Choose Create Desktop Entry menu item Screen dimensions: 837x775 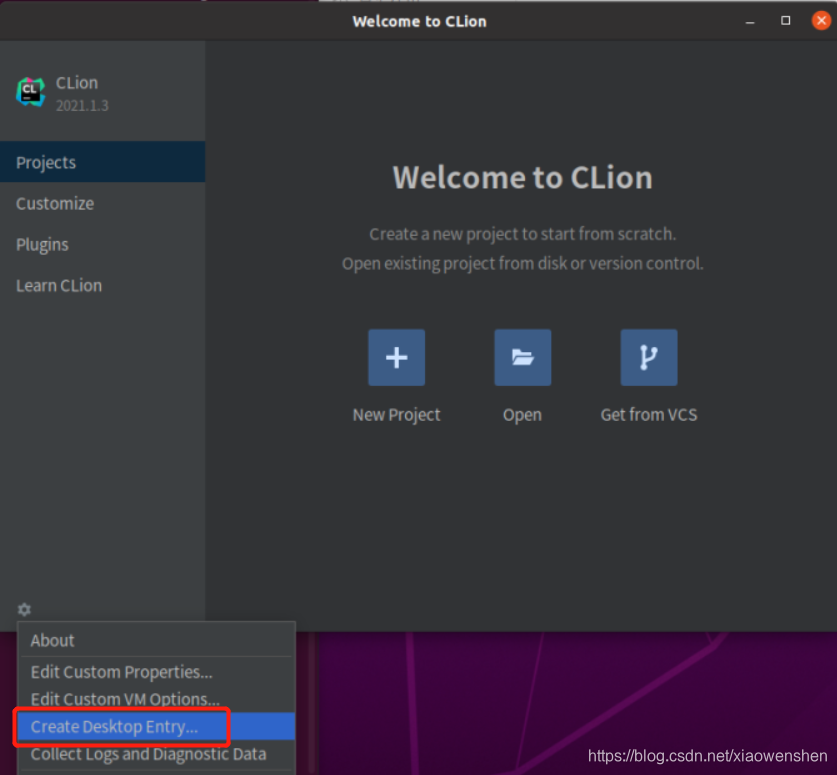pos(156,726)
